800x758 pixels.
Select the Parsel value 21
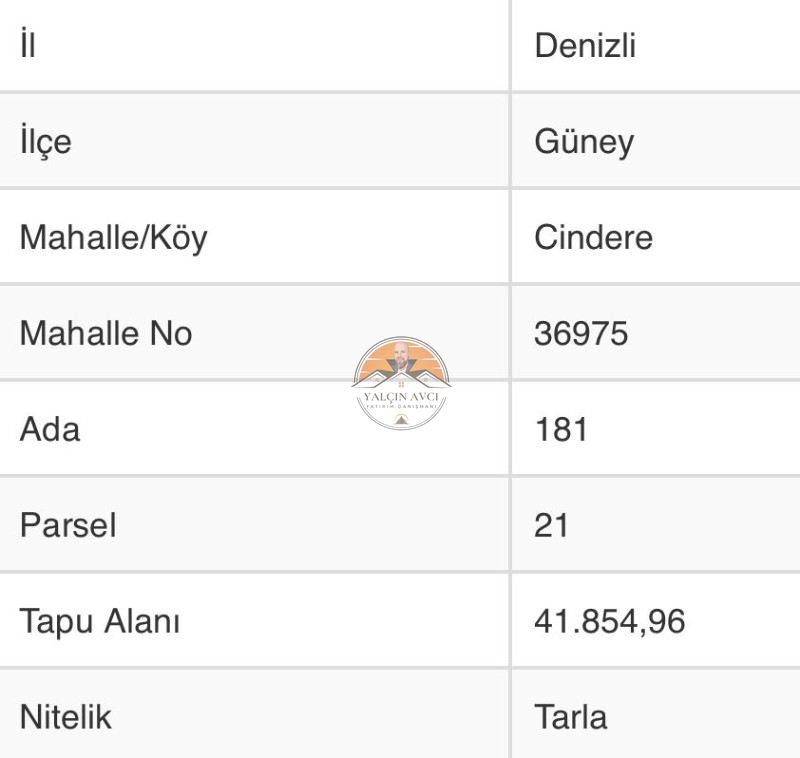[551, 525]
